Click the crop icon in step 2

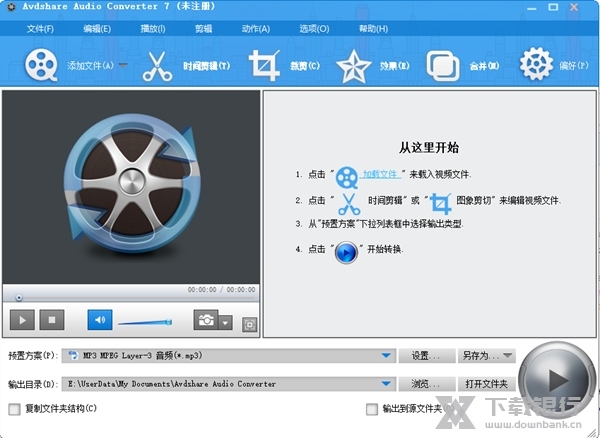coord(441,203)
